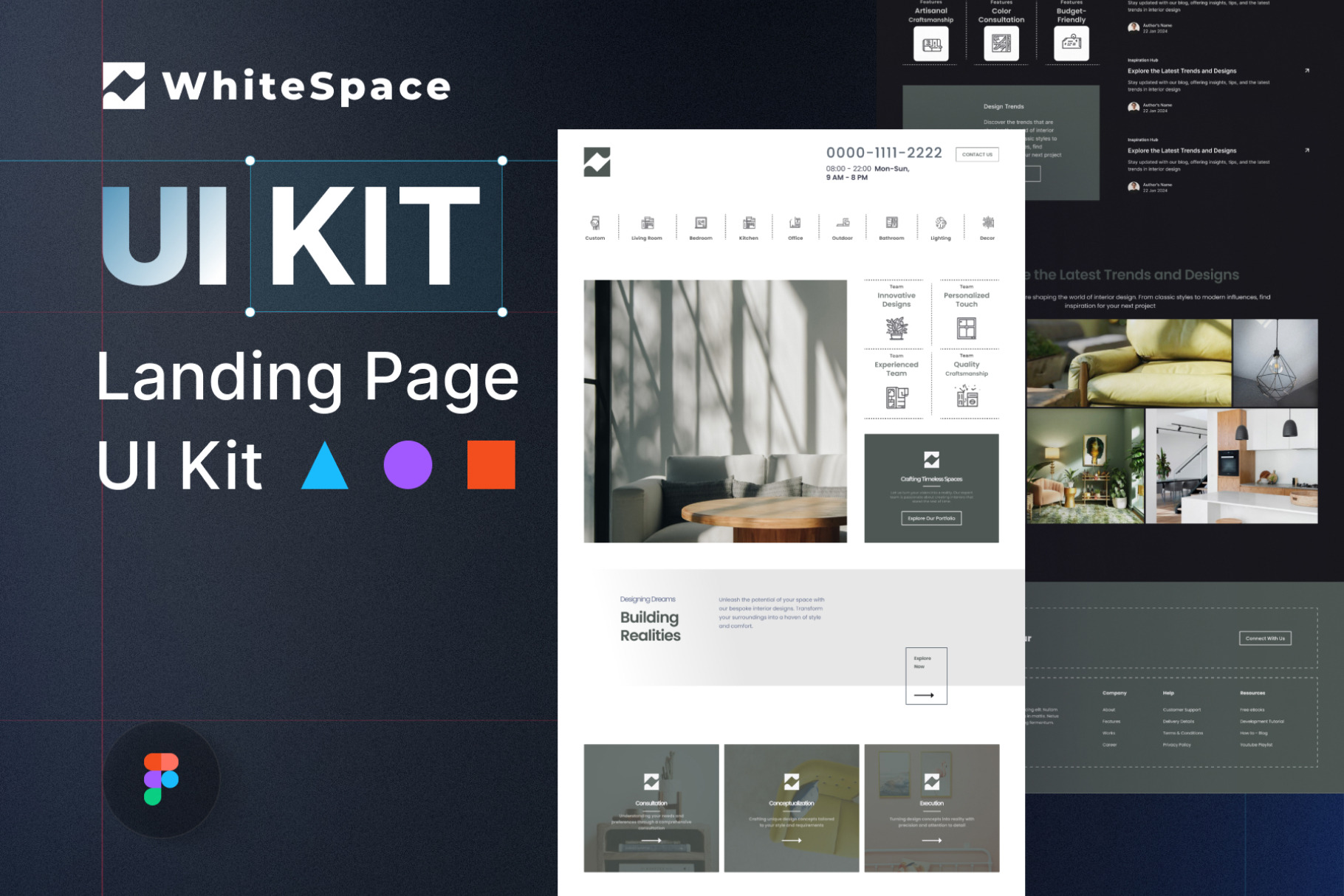The height and width of the screenshot is (896, 1344).
Task: Open the Bedroom category icon
Action: 700,224
